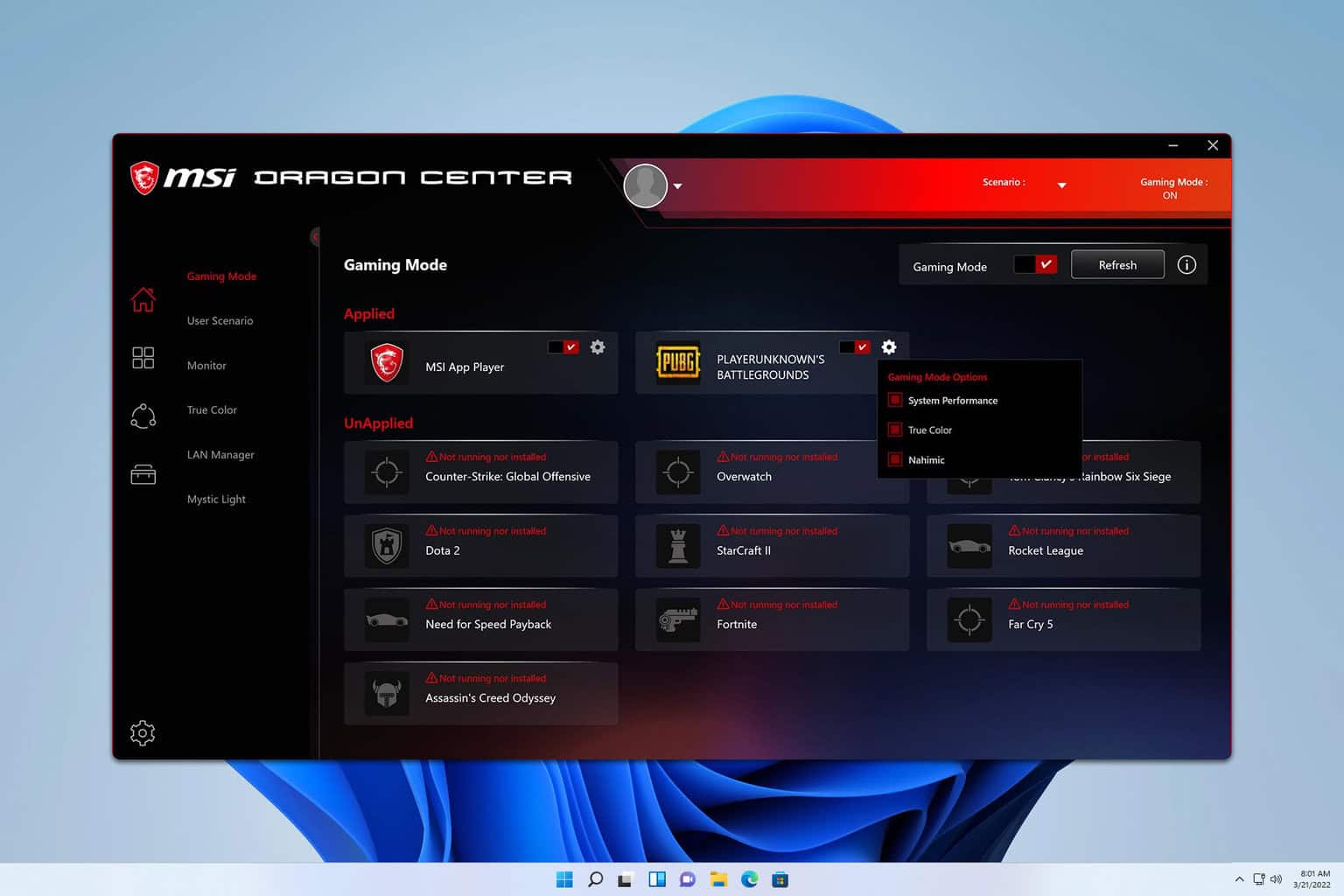
Task: Open taskbar Search
Action: 595,879
